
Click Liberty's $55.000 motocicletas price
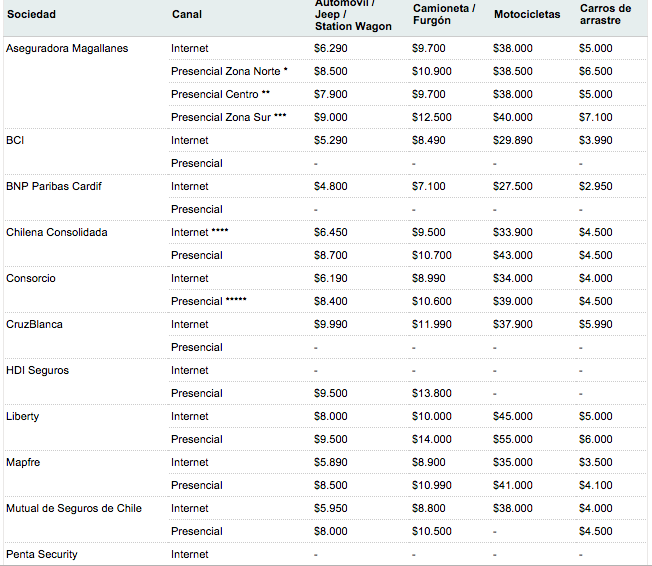click(513, 439)
